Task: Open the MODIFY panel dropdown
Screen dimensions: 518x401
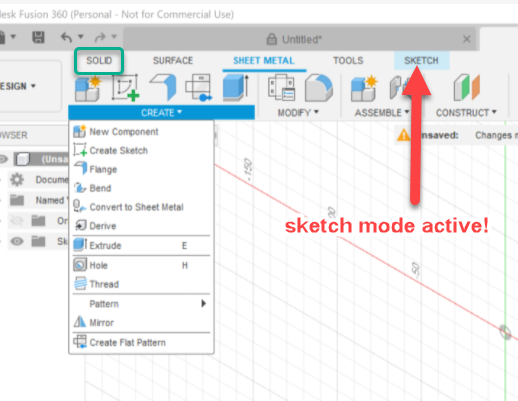Action: point(298,113)
